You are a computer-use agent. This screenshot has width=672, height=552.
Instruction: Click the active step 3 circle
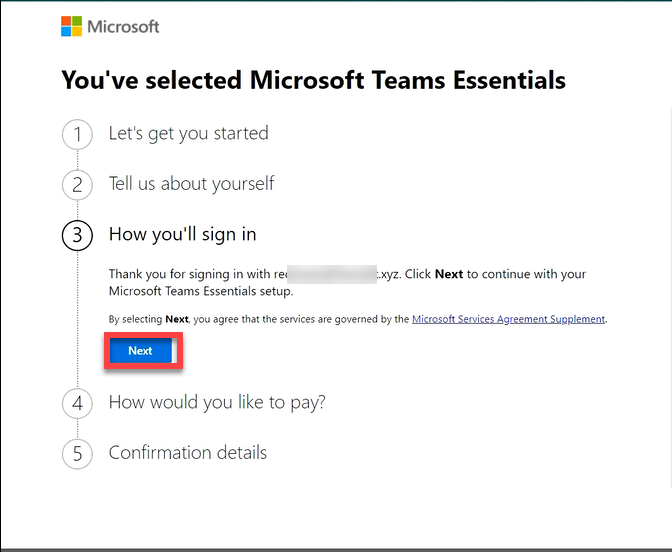77,235
